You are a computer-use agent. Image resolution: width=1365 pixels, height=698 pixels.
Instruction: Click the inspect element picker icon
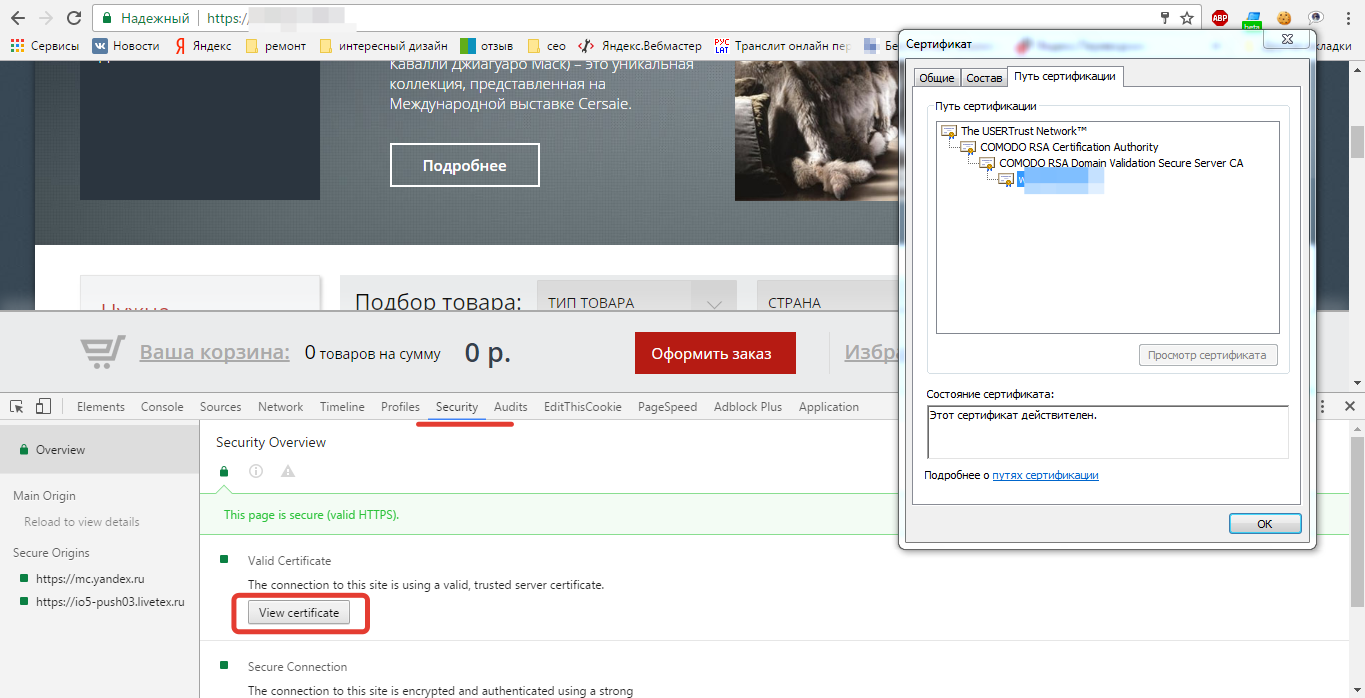click(x=17, y=407)
